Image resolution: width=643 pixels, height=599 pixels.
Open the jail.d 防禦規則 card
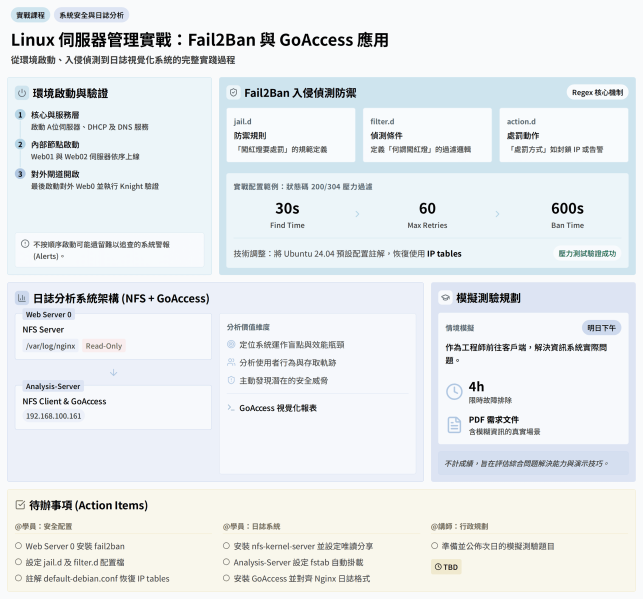pyautogui.click(x=291, y=135)
